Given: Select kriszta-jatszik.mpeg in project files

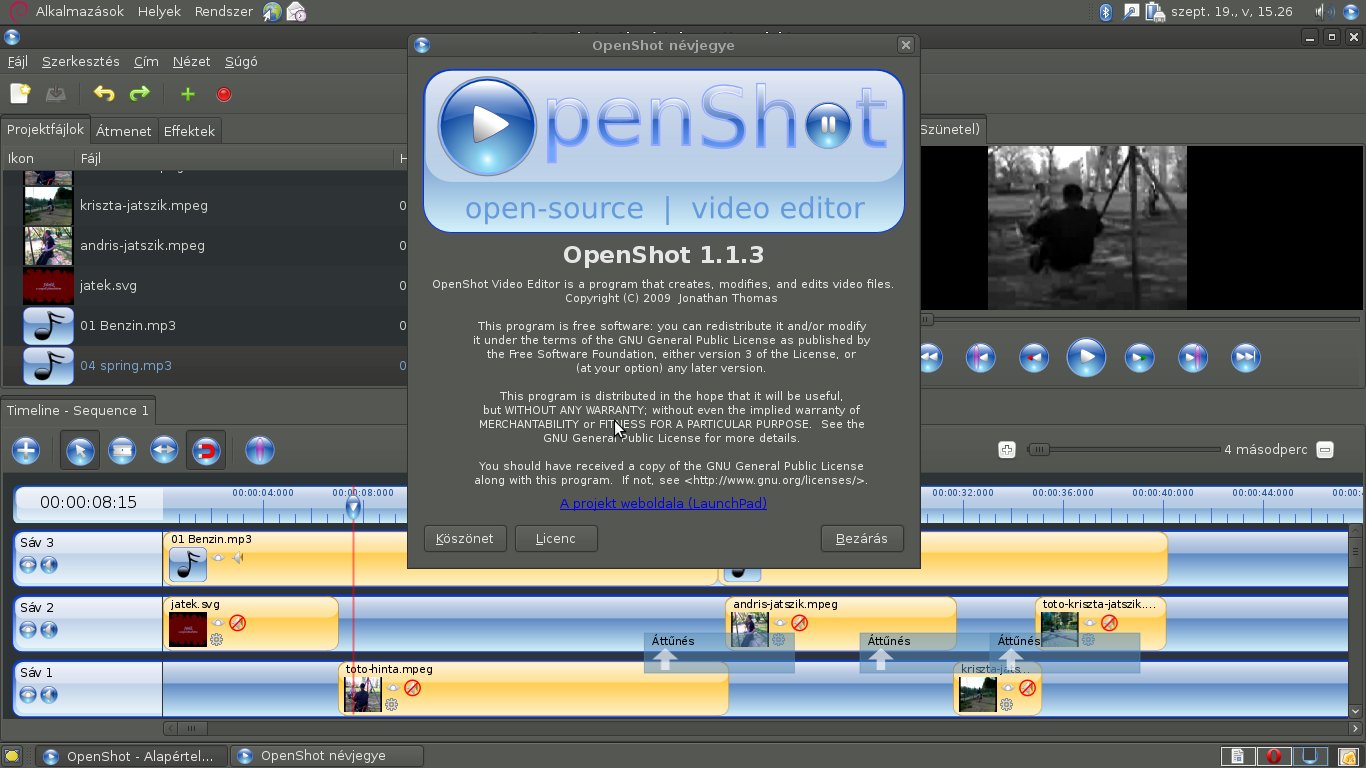Looking at the screenshot, I should click(144, 205).
